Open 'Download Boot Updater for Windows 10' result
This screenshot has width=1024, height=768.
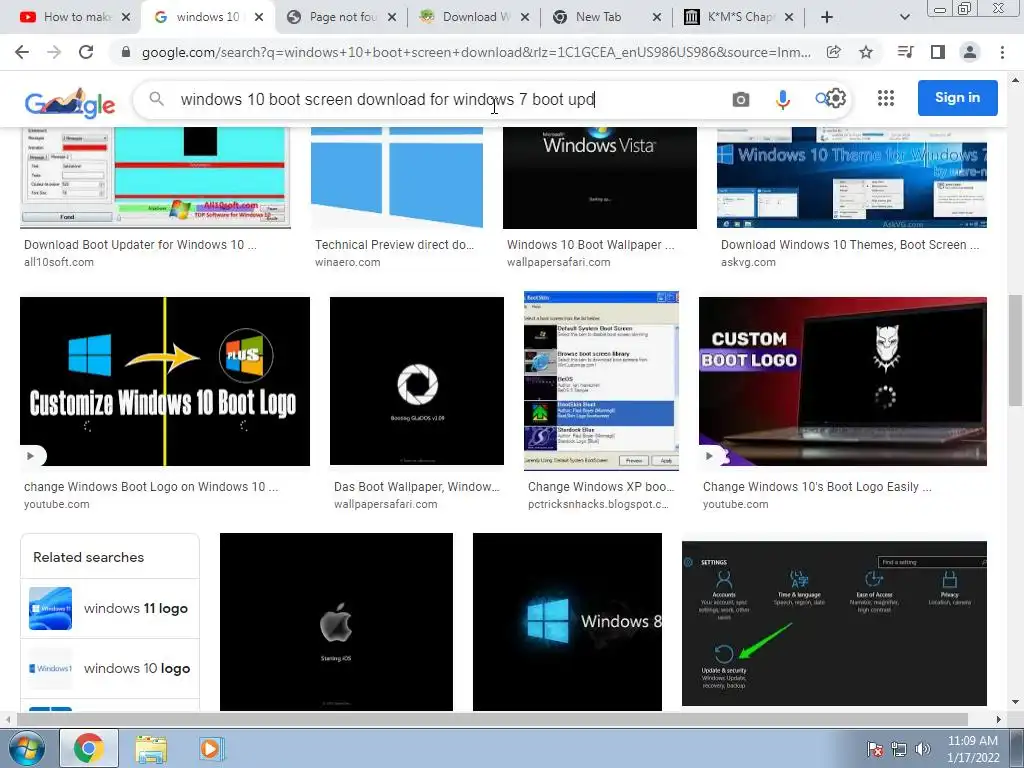(x=140, y=245)
